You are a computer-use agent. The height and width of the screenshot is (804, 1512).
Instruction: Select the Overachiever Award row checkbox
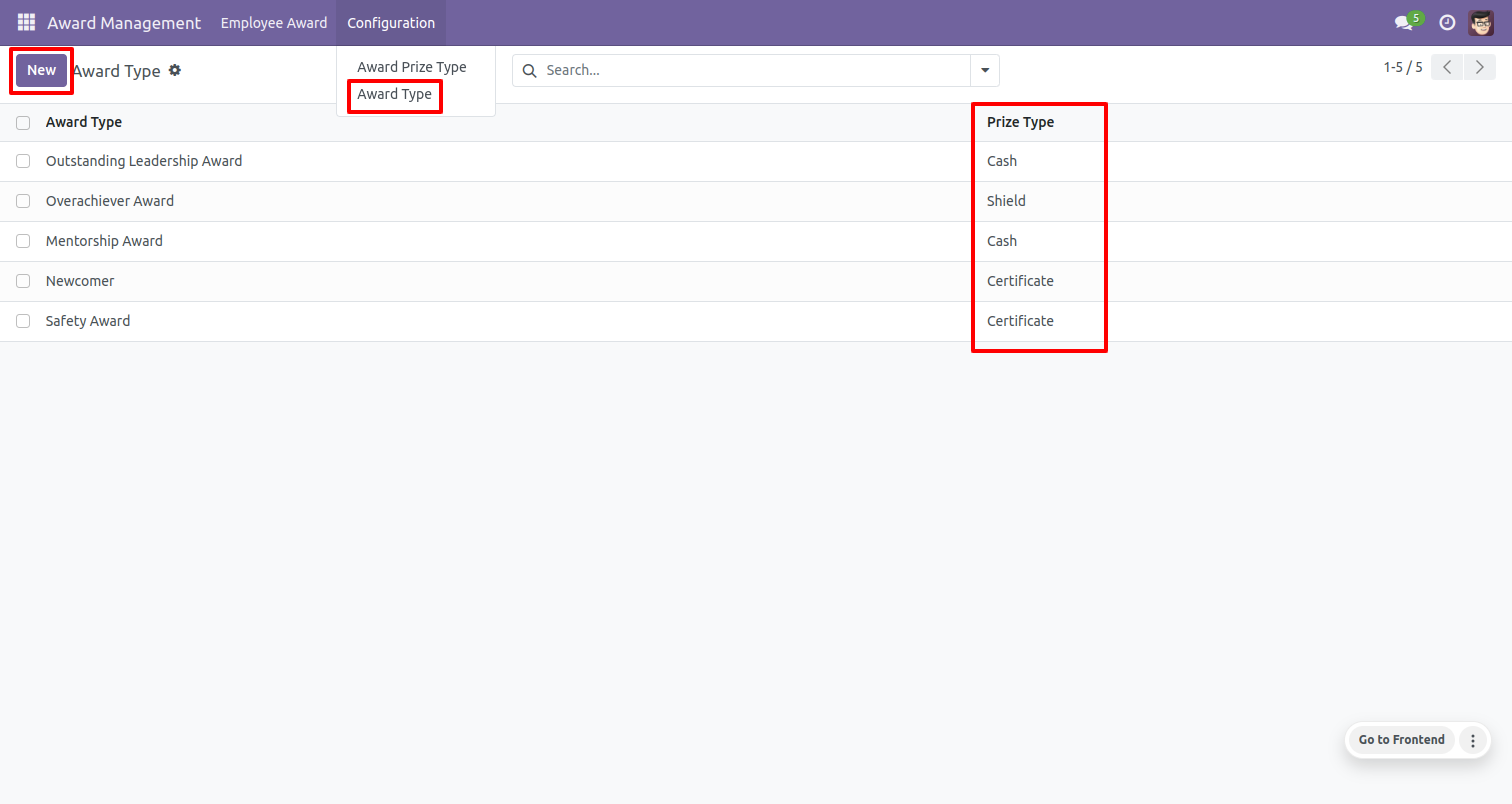tap(23, 201)
